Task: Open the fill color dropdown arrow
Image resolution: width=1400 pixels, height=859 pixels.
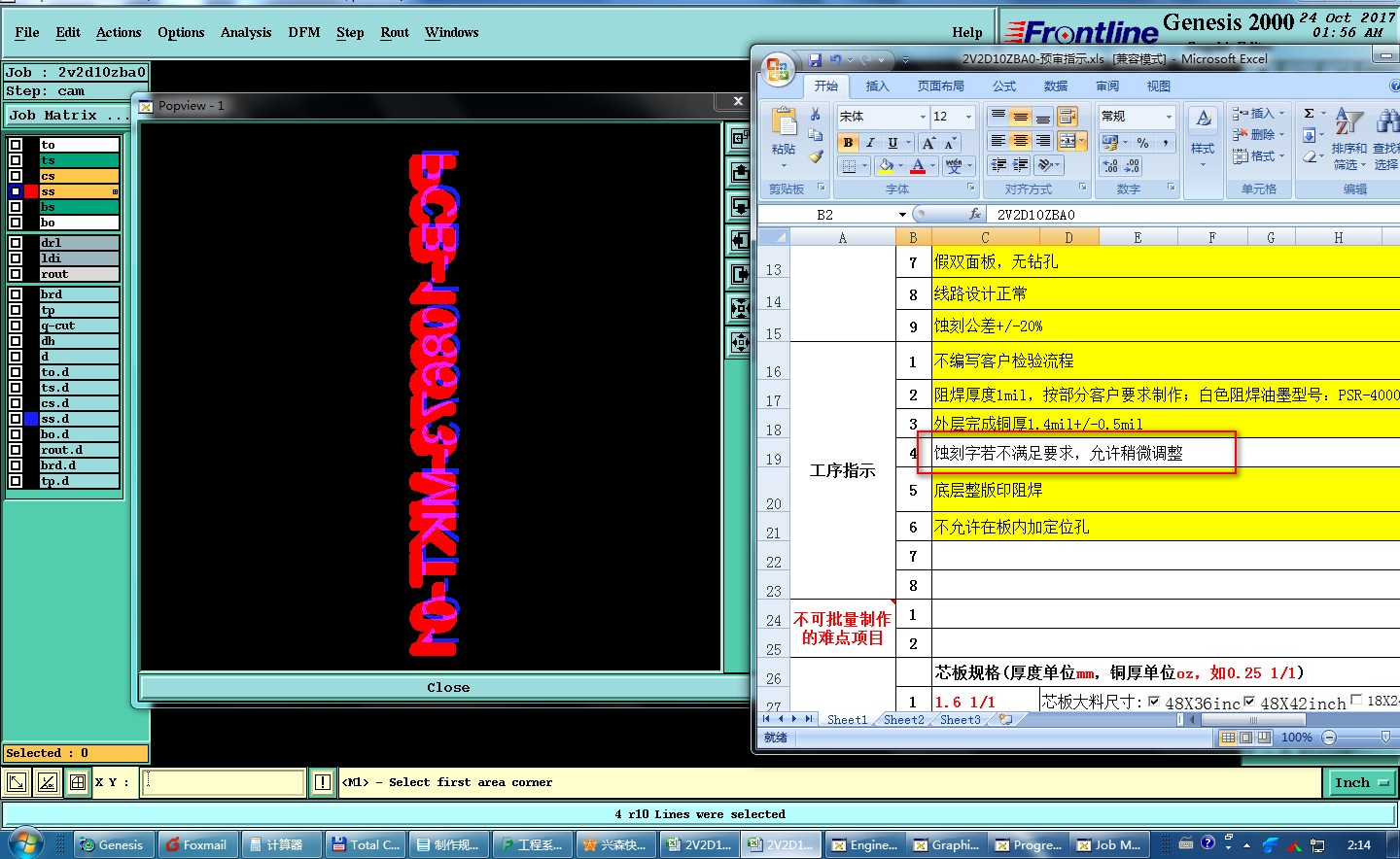Action: pyautogui.click(x=901, y=167)
